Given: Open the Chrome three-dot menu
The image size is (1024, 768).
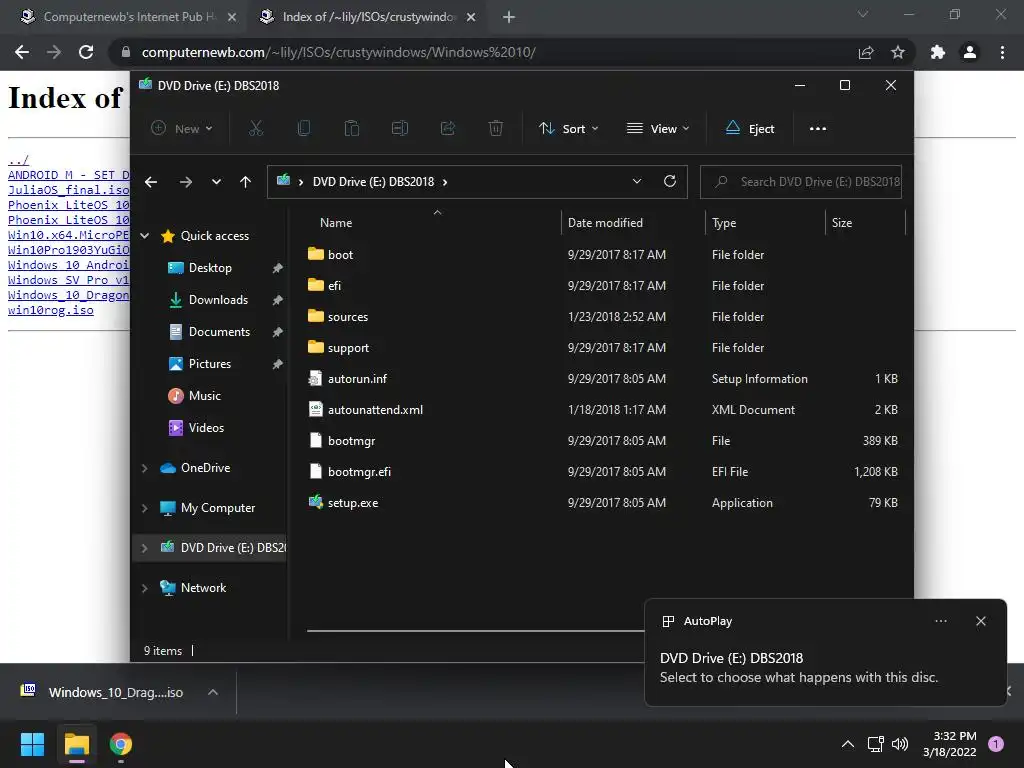Looking at the screenshot, I should pos(1002,52).
